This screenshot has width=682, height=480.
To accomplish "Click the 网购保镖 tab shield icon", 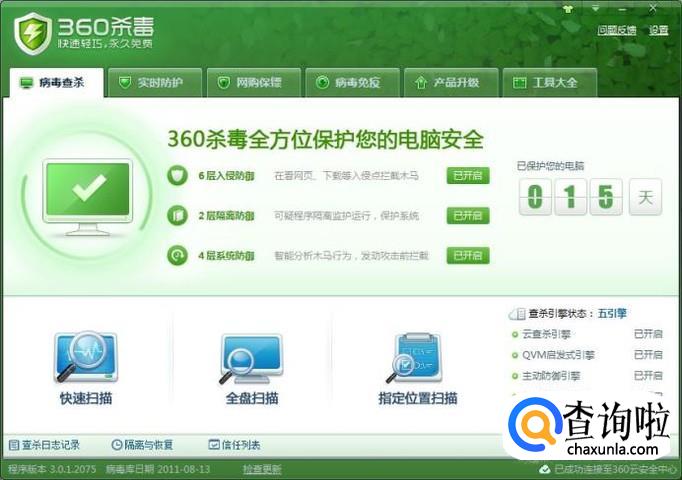I will [x=224, y=82].
